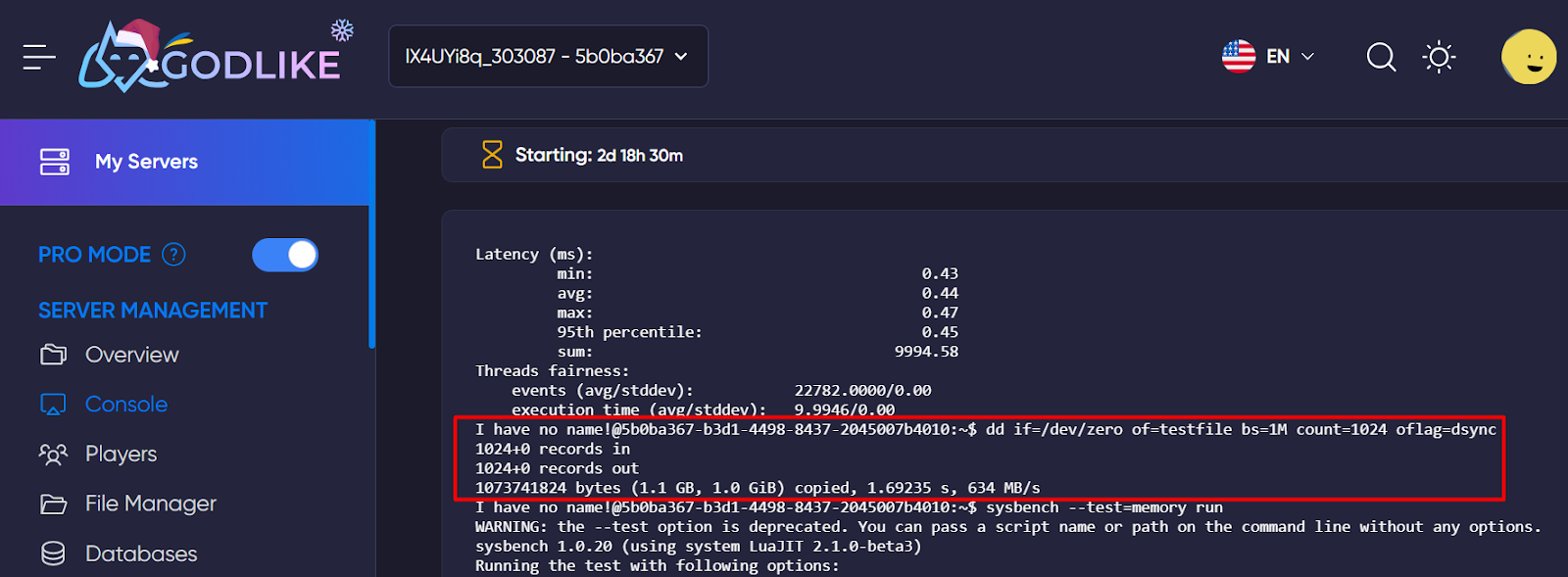Click the Running the test with following options line
Image resolution: width=1568 pixels, height=577 pixels.
658,566
